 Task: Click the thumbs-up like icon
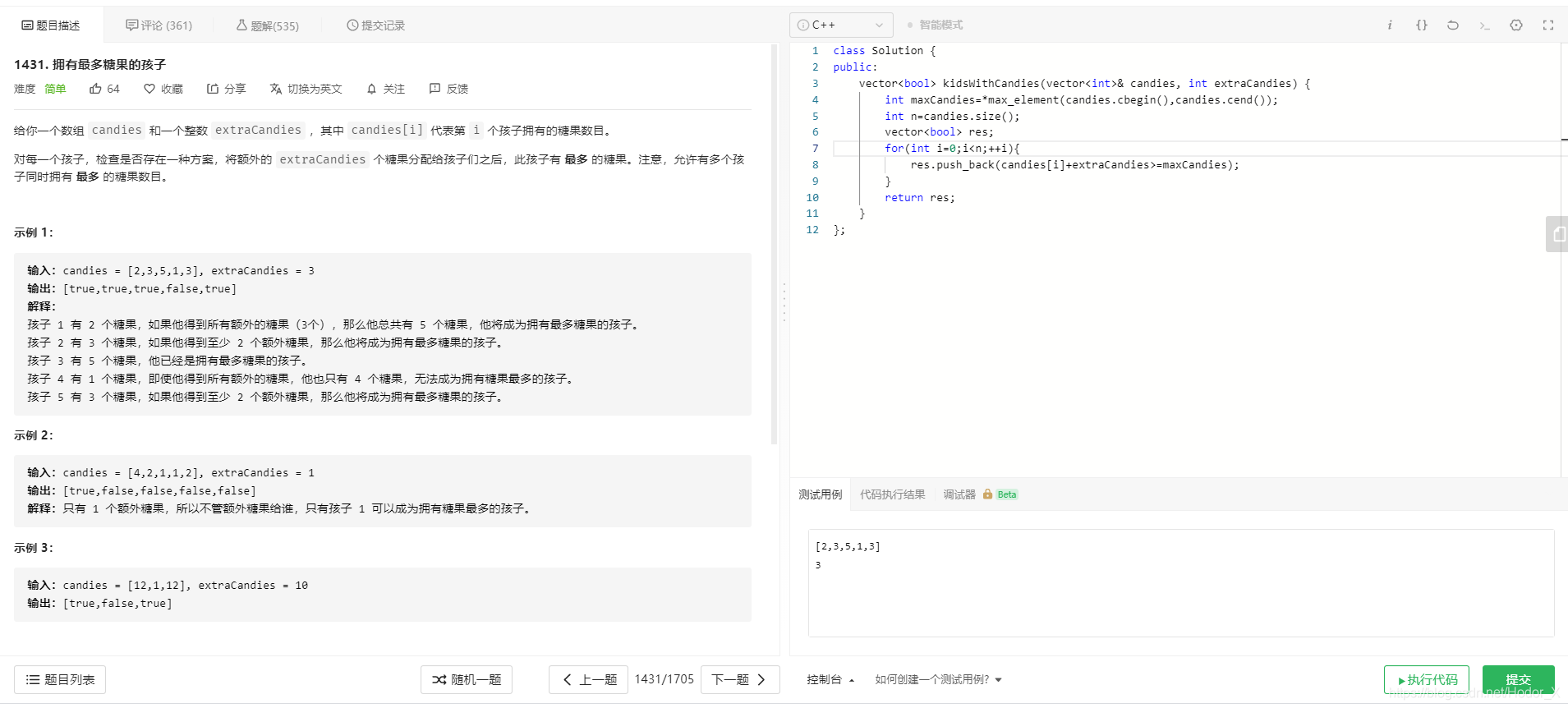click(95, 89)
